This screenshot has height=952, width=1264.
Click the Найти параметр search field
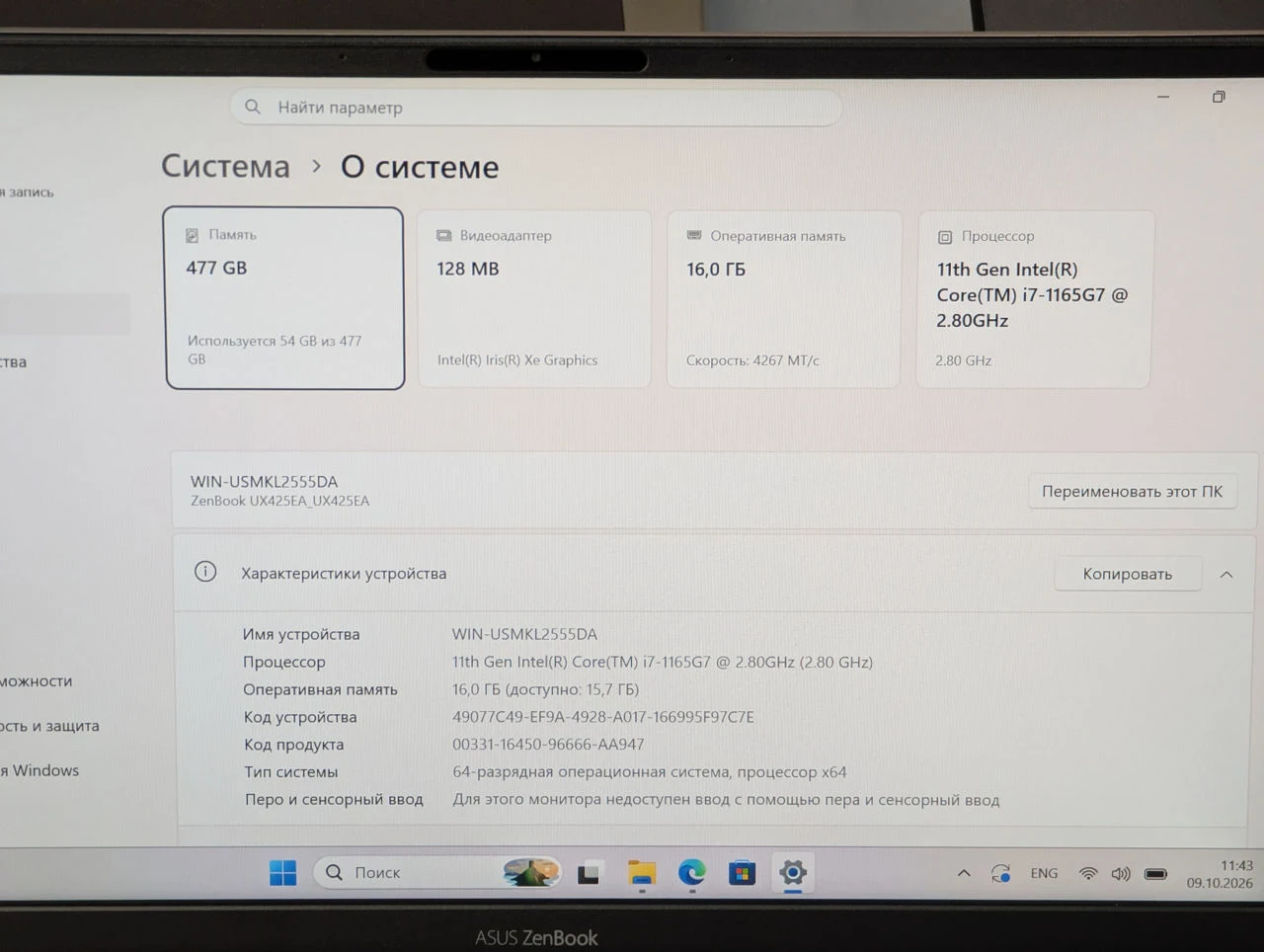coord(536,107)
